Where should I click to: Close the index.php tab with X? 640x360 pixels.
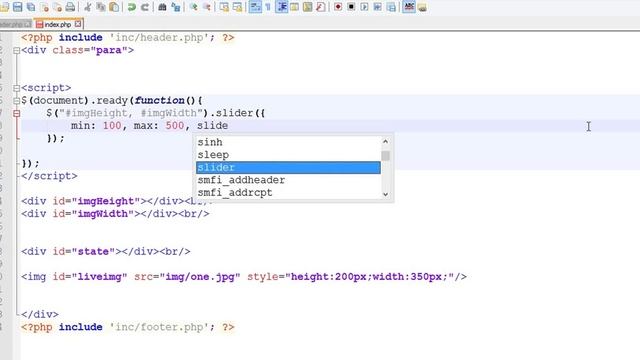78,24
